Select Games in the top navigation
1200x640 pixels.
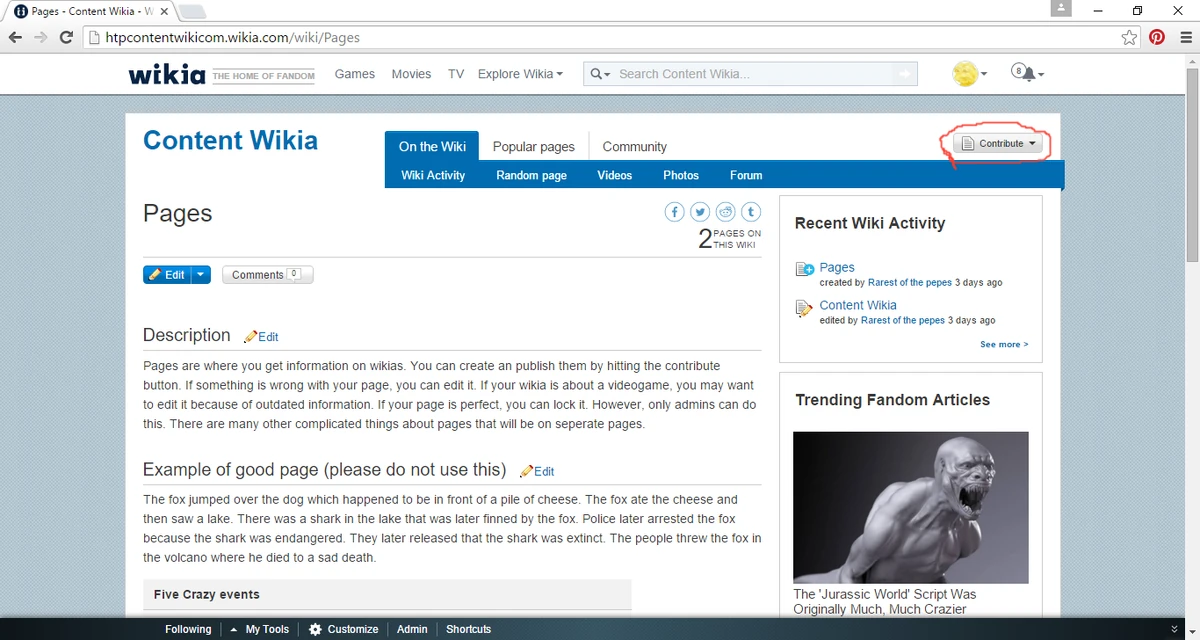point(354,73)
